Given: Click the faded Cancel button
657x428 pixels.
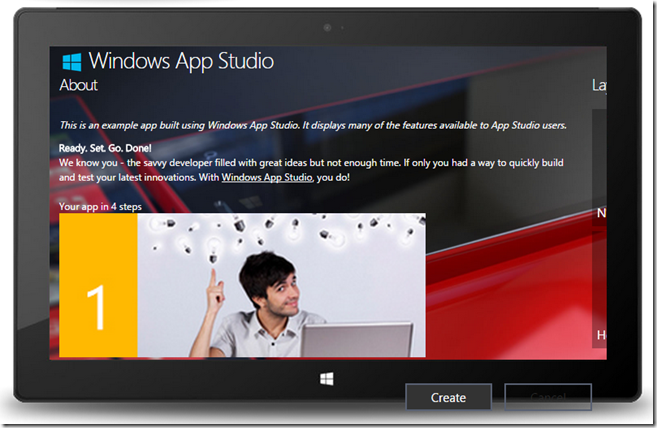Looking at the screenshot, I should [x=548, y=397].
